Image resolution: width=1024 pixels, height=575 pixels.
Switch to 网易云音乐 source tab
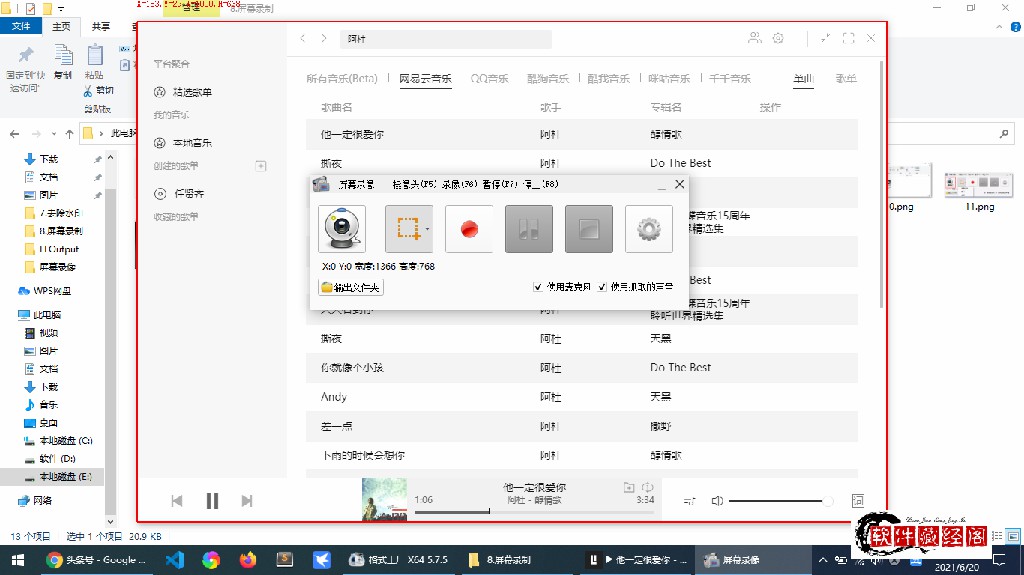point(425,78)
